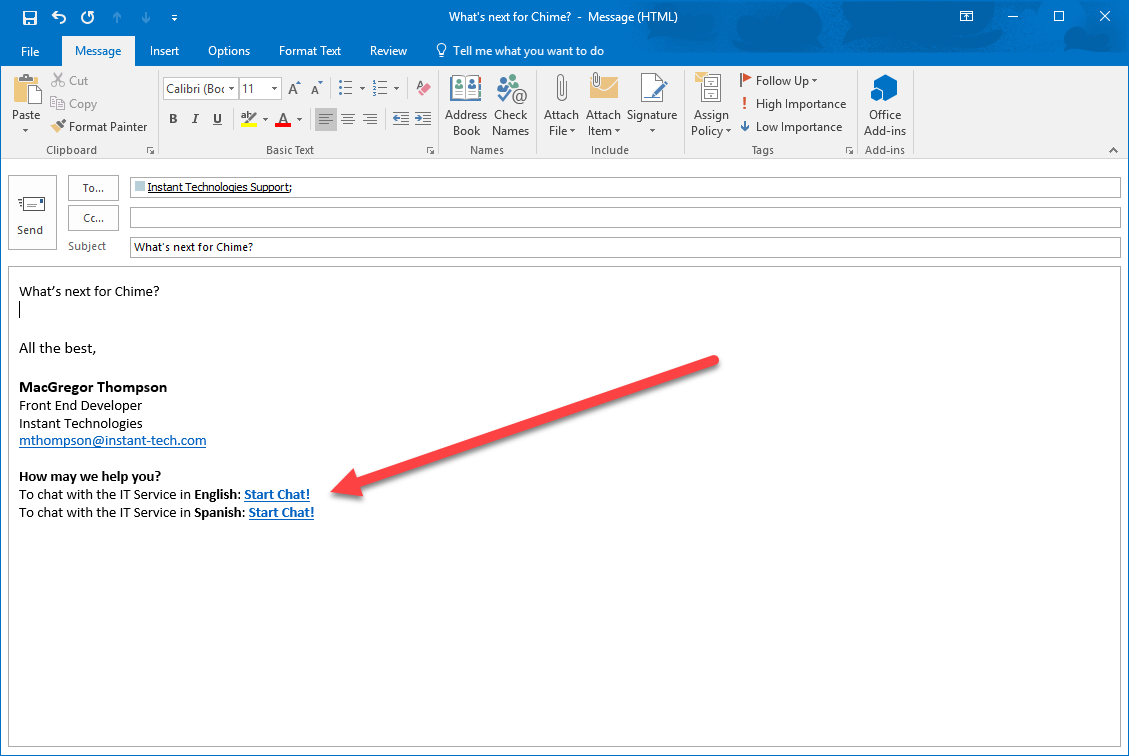The image size is (1129, 756).
Task: Switch to the Options tab
Action: pos(229,51)
